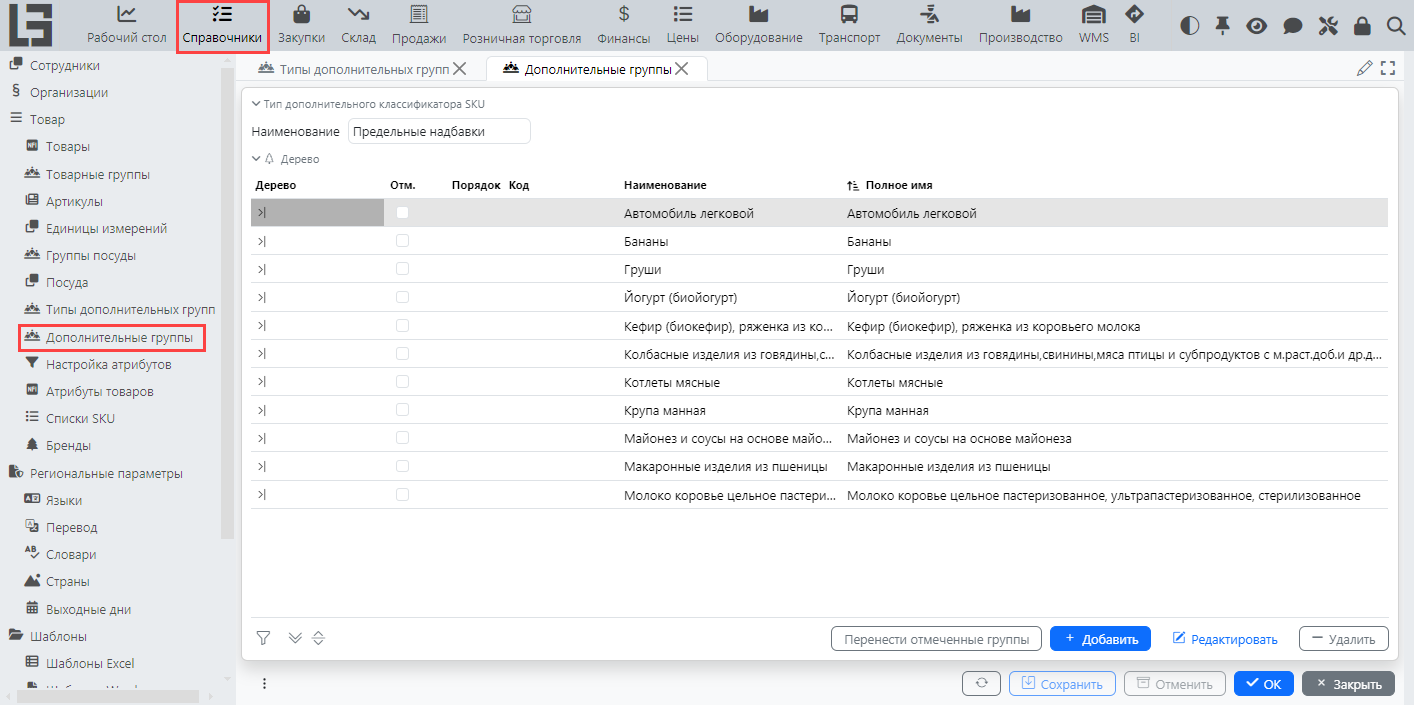The height and width of the screenshot is (705, 1414).
Task: Switch to Типы дополнительных групп tab
Action: 355,69
